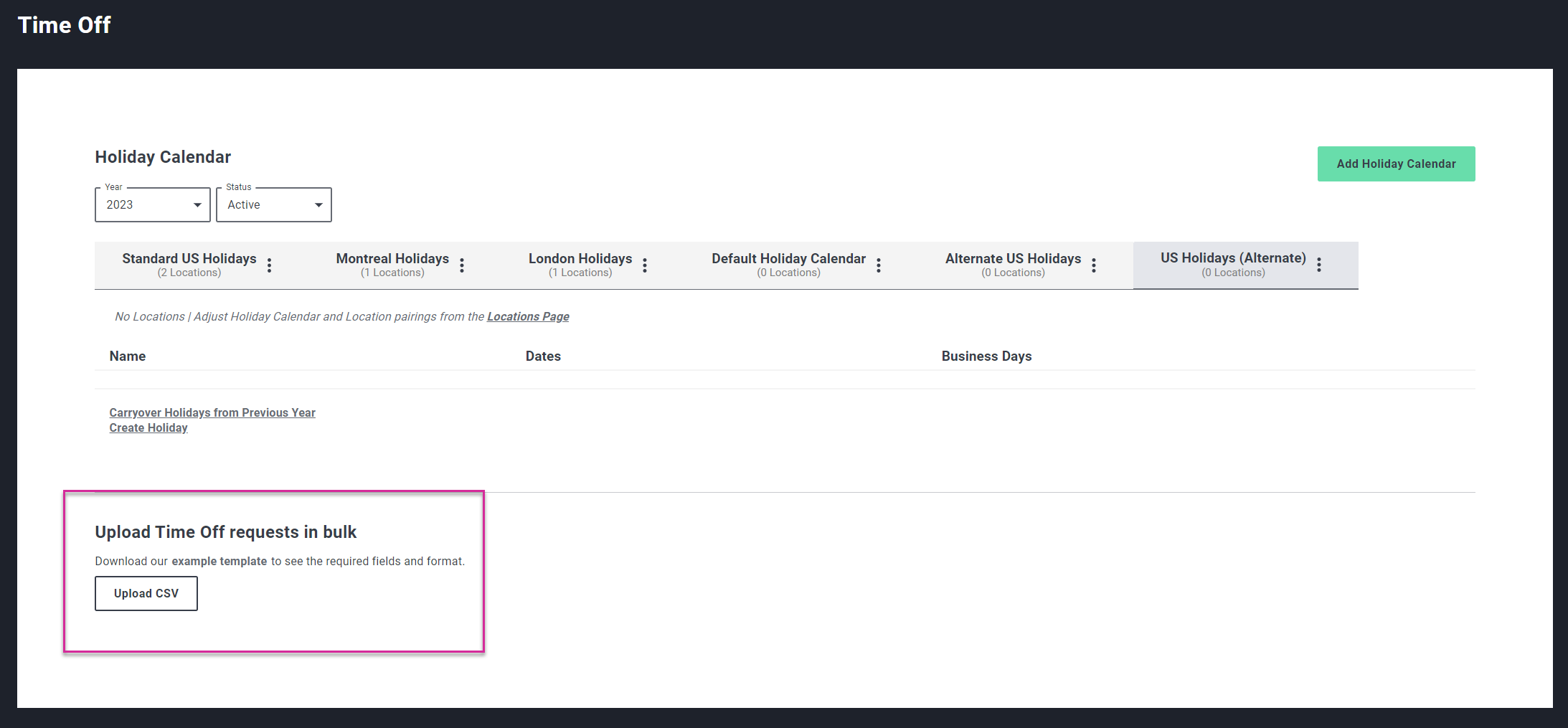The height and width of the screenshot is (728, 1568).
Task: Click the Holiday Calendar heading
Action: tap(163, 157)
